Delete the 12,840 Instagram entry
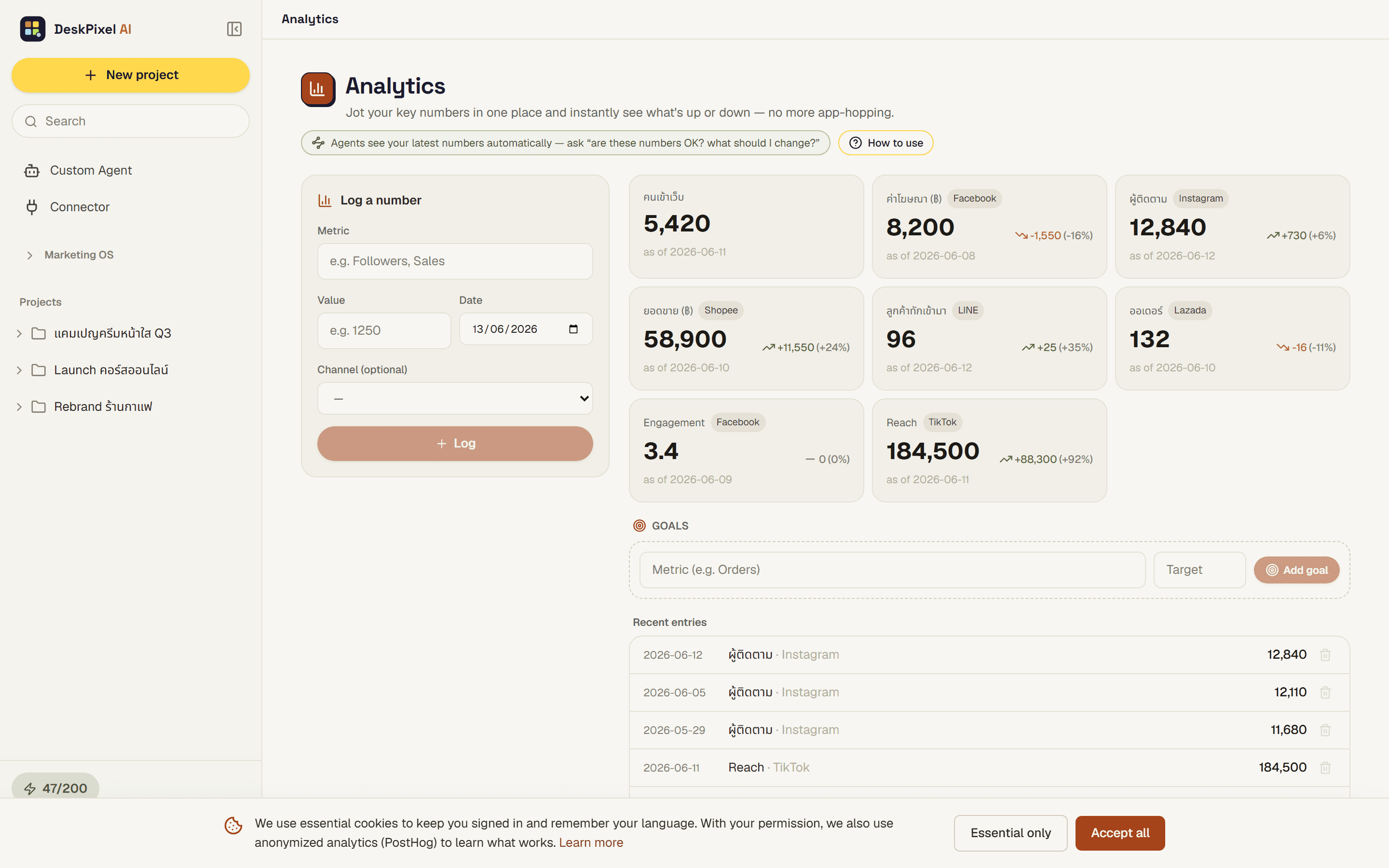 tap(1325, 654)
